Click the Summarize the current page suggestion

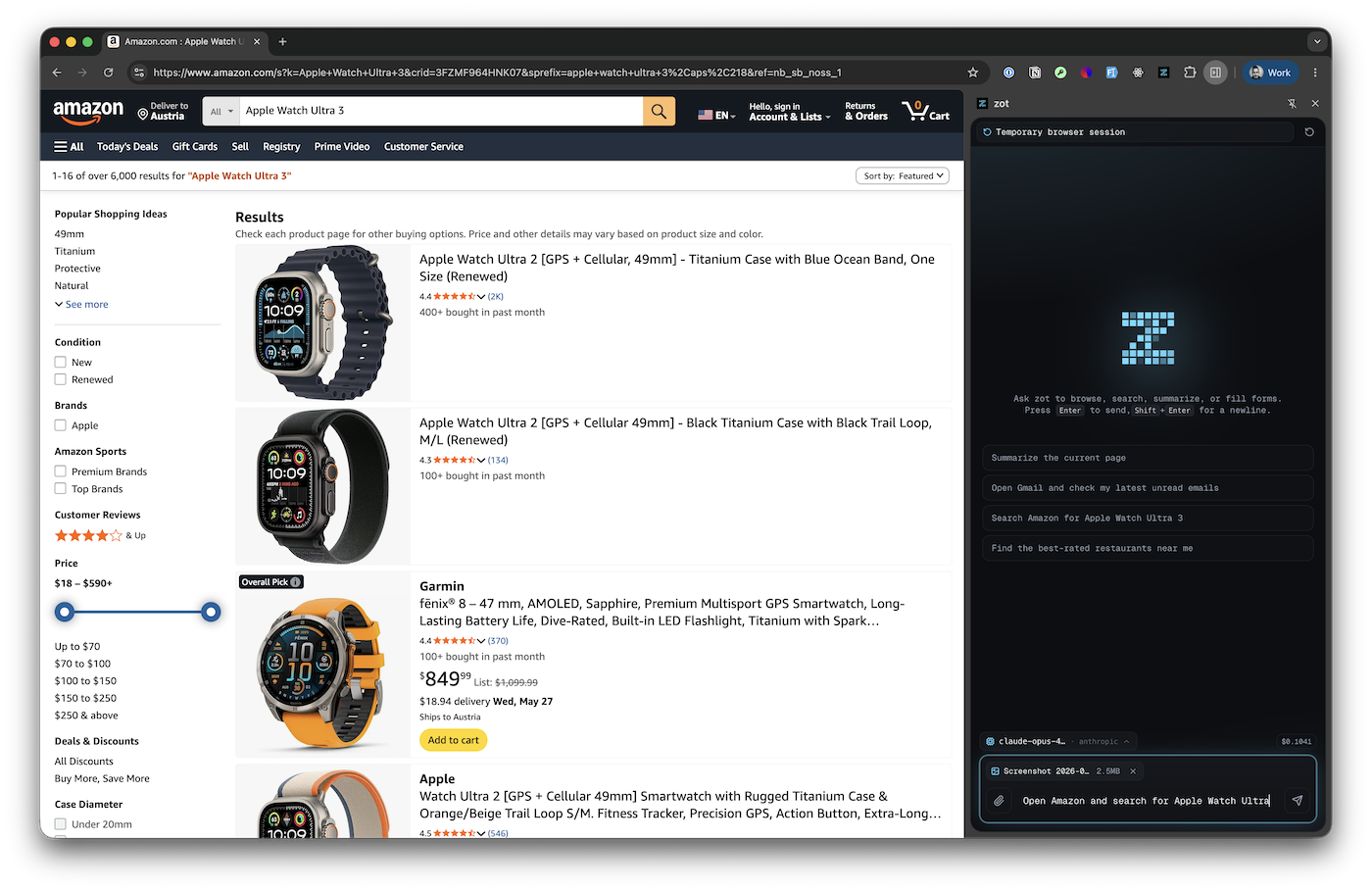tap(1148, 458)
